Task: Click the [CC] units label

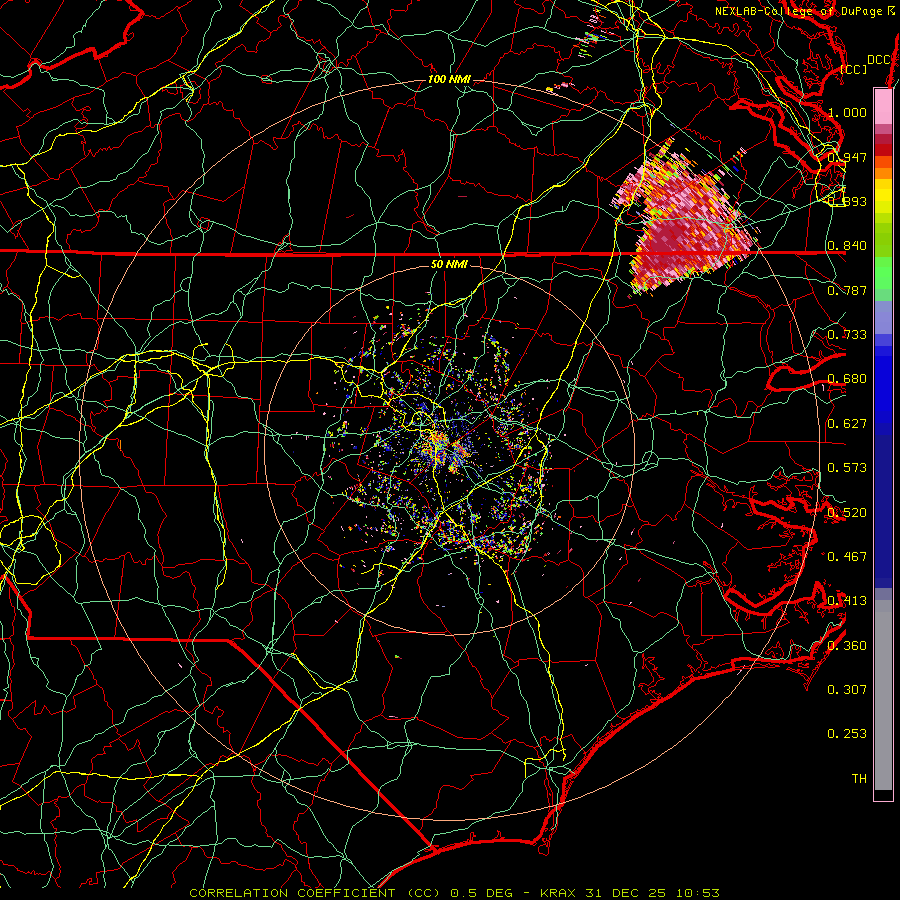Action: coord(854,69)
